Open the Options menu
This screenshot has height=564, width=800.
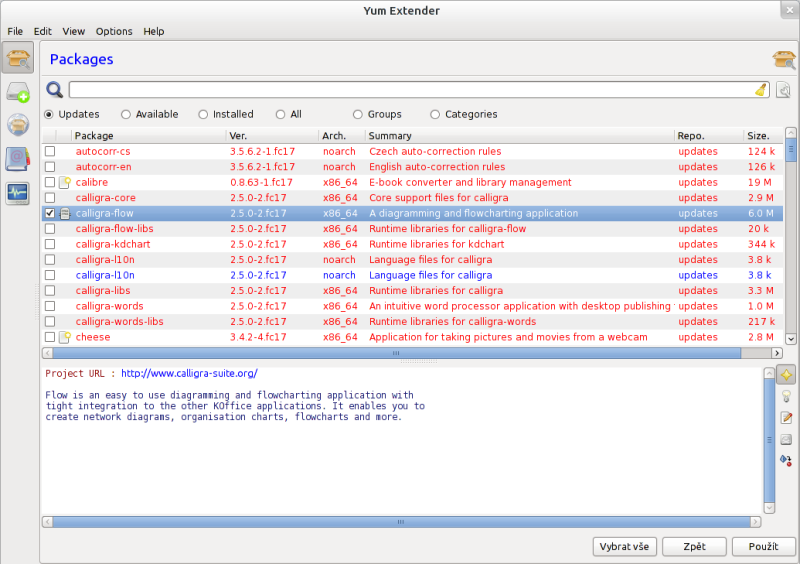pos(114,32)
